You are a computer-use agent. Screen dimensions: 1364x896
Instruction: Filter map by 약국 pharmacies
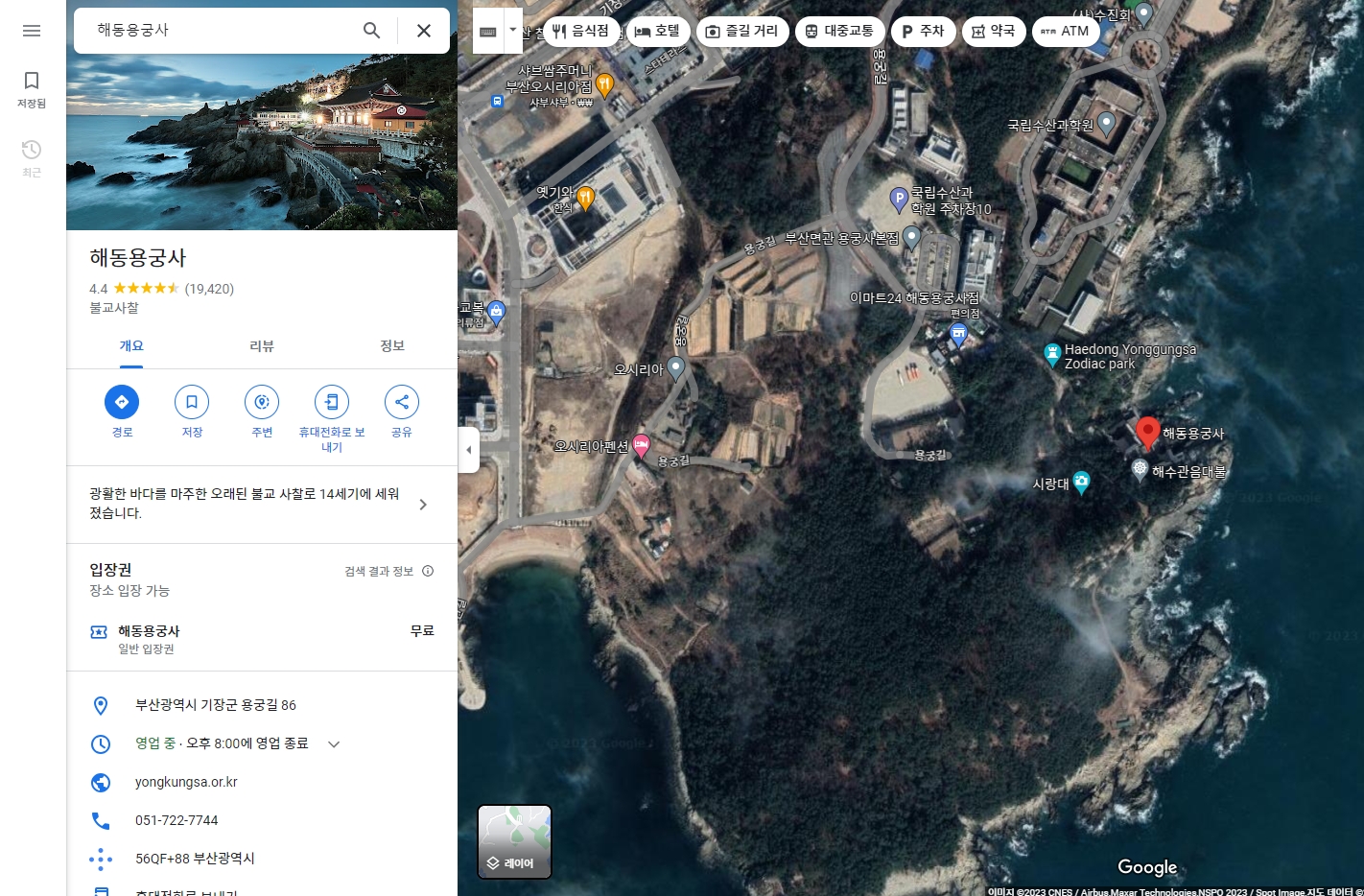pyautogui.click(x=994, y=32)
